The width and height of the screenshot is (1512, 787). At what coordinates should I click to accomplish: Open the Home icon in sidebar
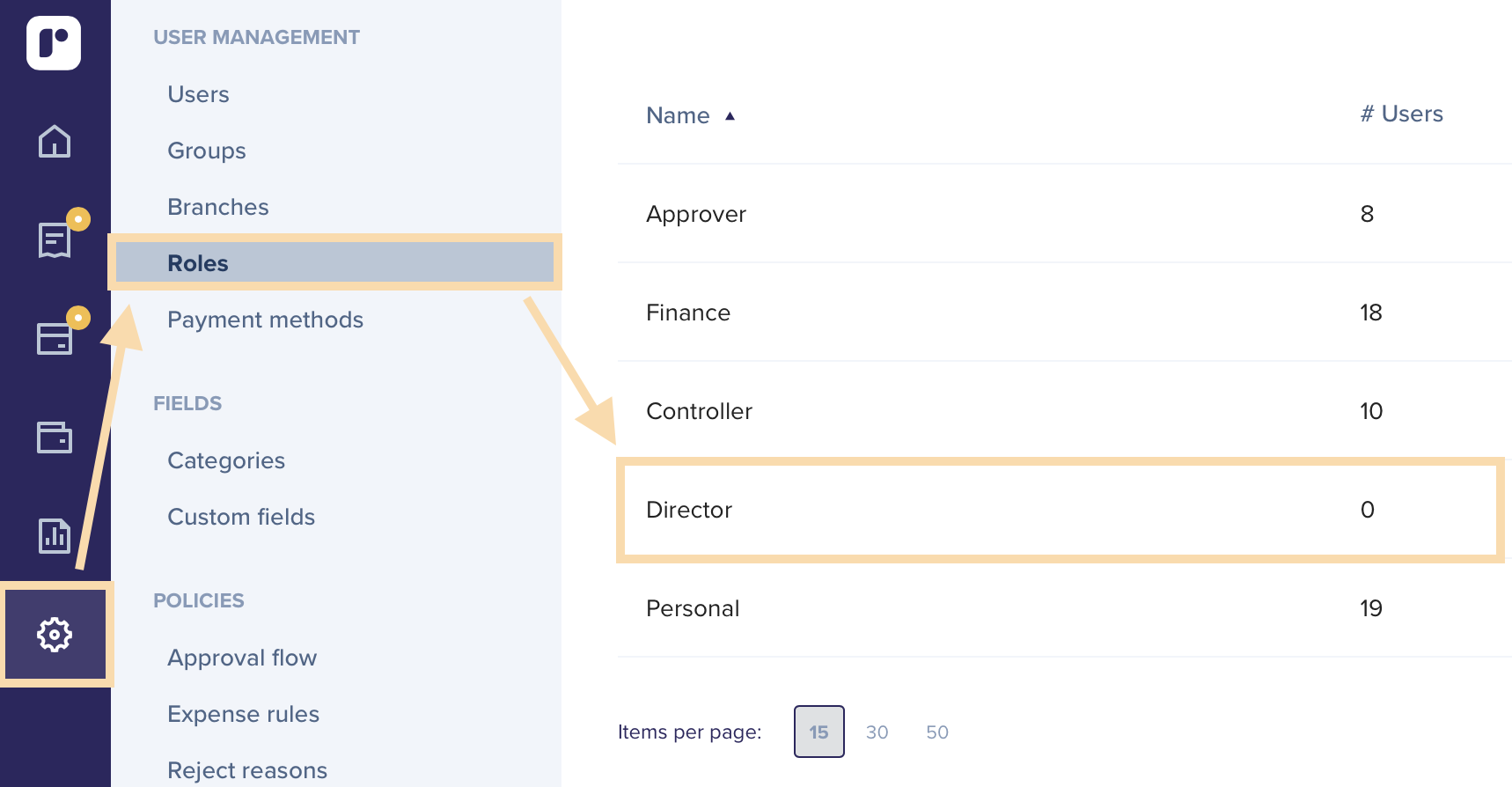(x=55, y=141)
